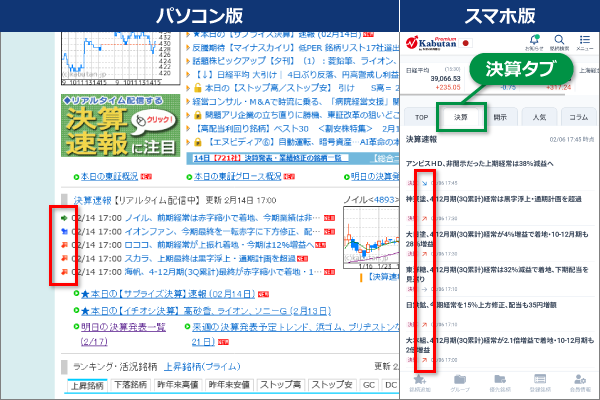This screenshot has width=600, height=400.
Task: Open the 14日【721社】決算発表 list link
Action: (271, 158)
